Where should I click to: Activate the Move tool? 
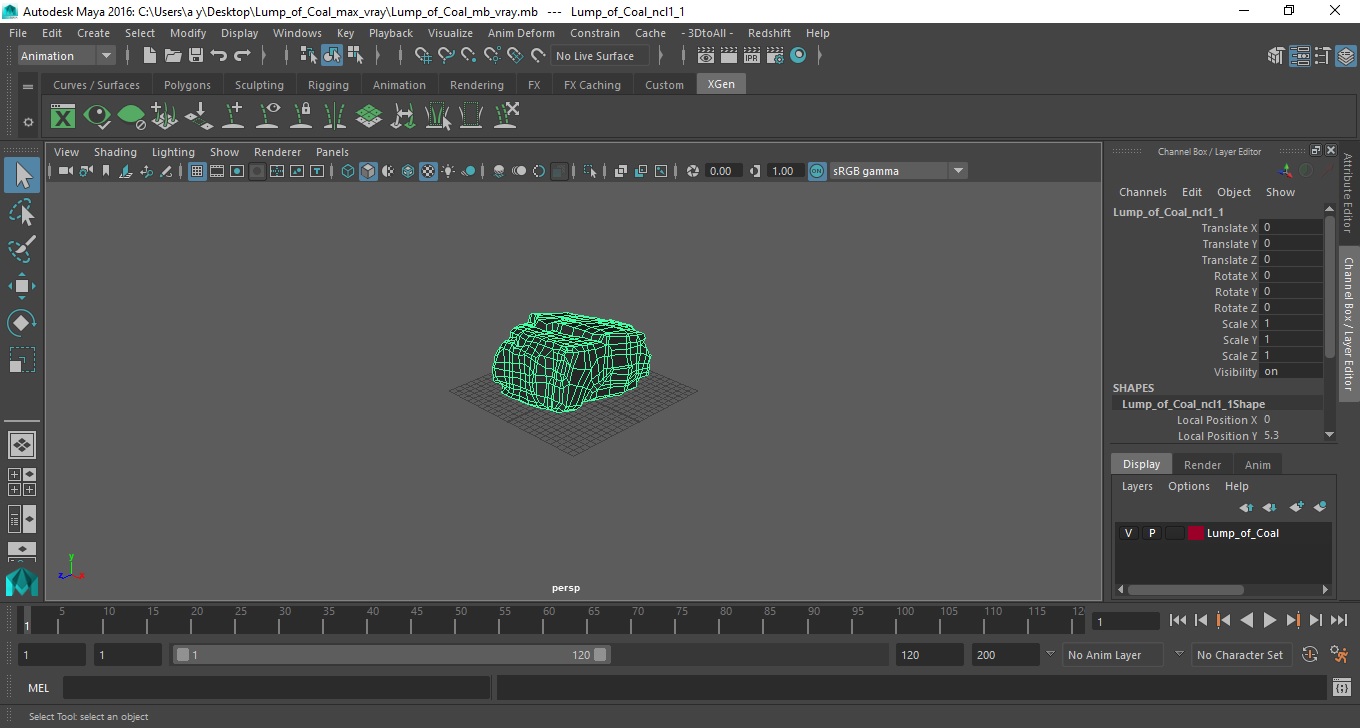(x=22, y=286)
